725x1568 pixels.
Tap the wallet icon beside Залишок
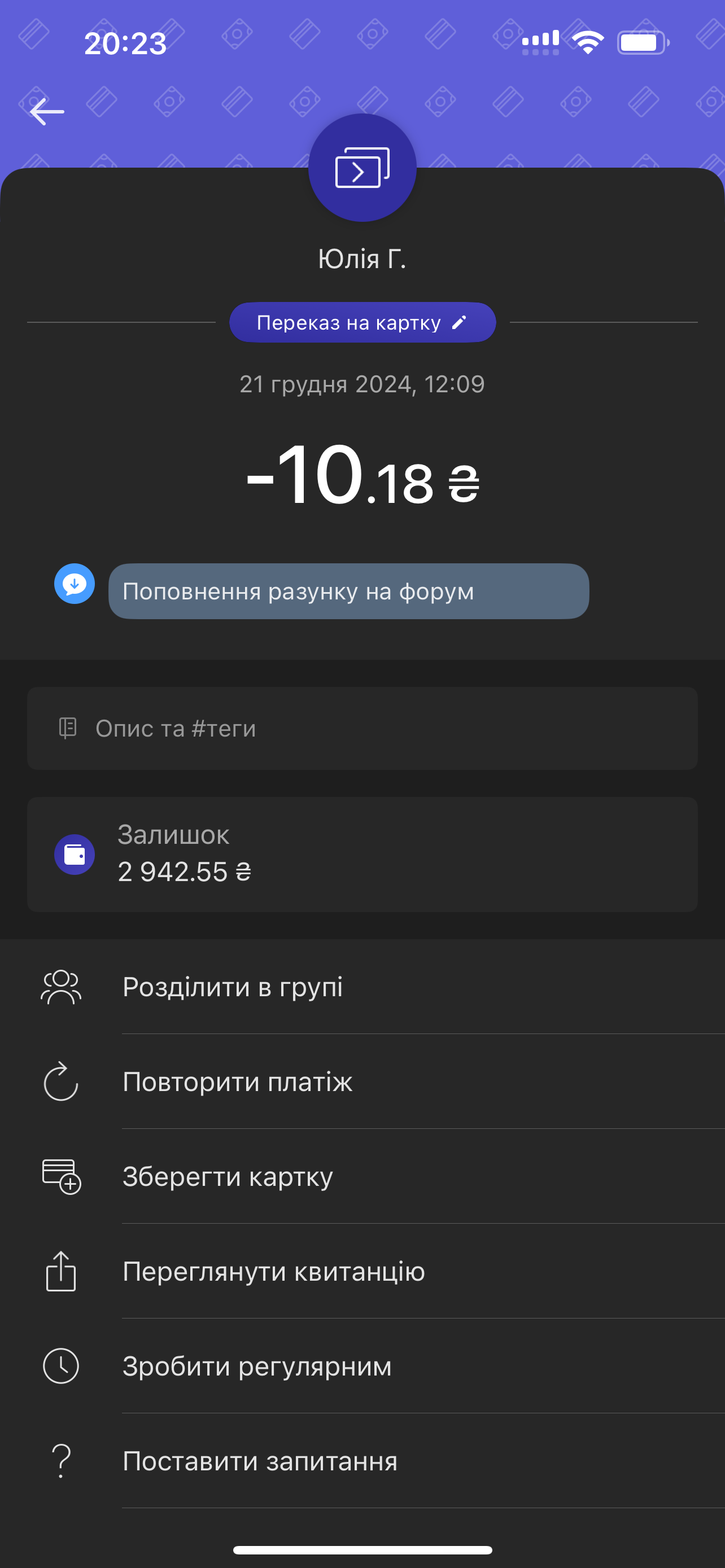75,854
